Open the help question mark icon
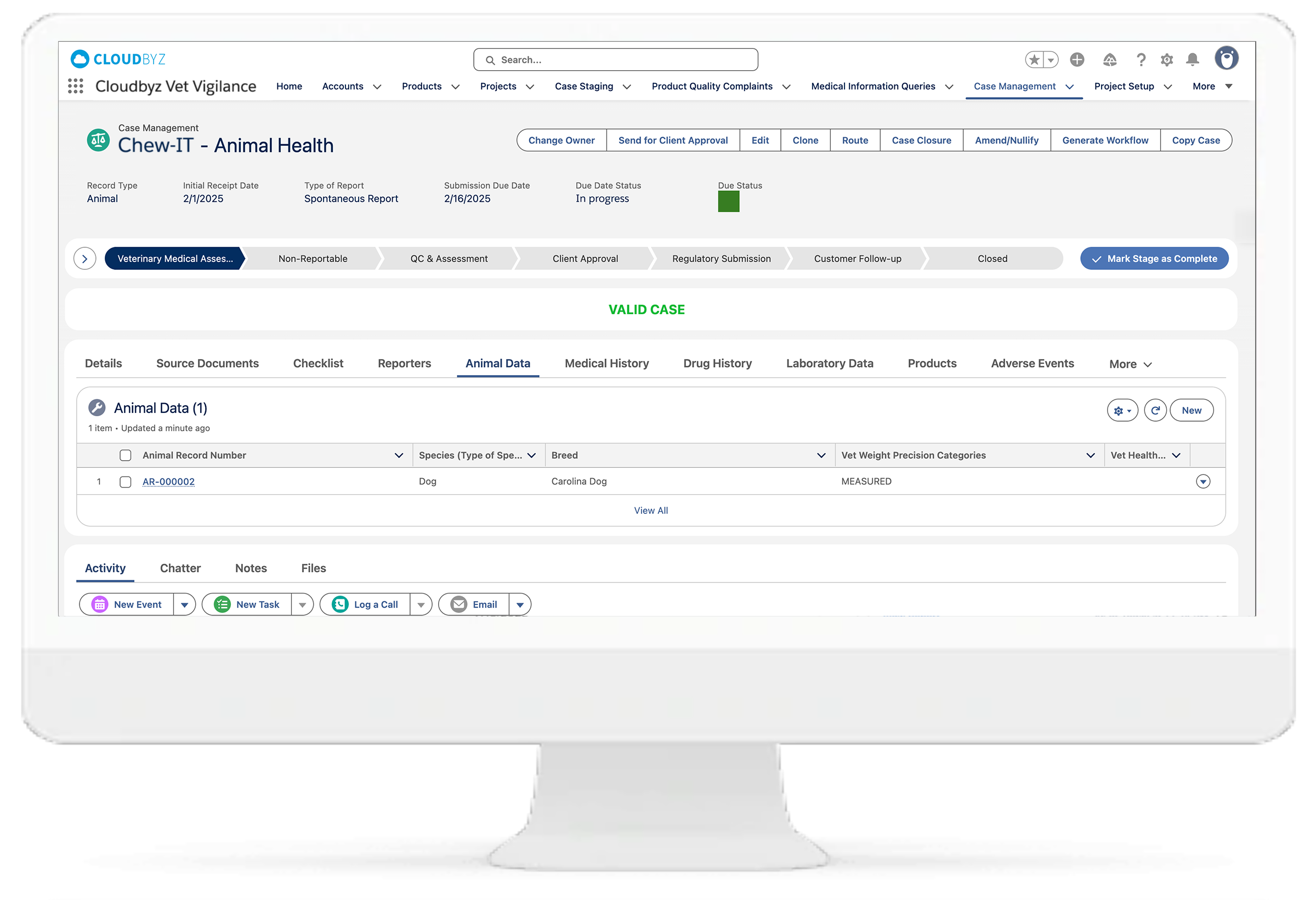The image size is (1316, 912). pos(1141,59)
